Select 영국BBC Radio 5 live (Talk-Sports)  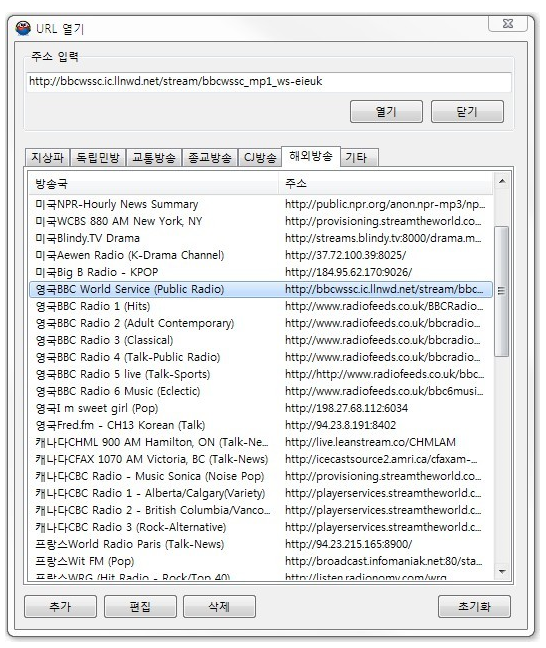pos(261,374)
